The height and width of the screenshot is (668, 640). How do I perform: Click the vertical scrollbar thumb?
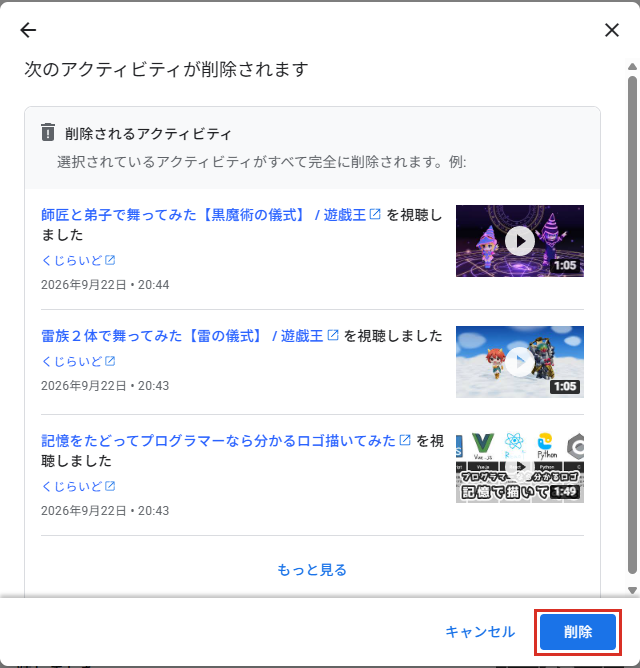tap(632, 325)
